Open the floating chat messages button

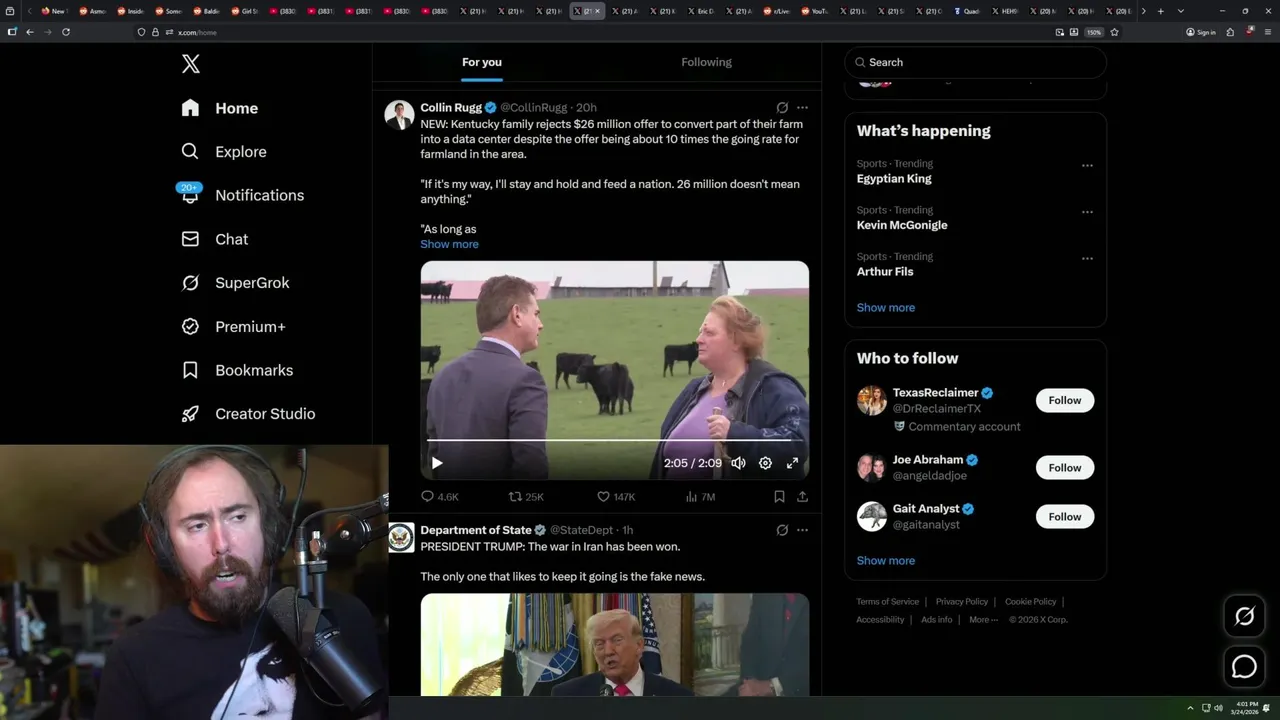click(x=1244, y=666)
